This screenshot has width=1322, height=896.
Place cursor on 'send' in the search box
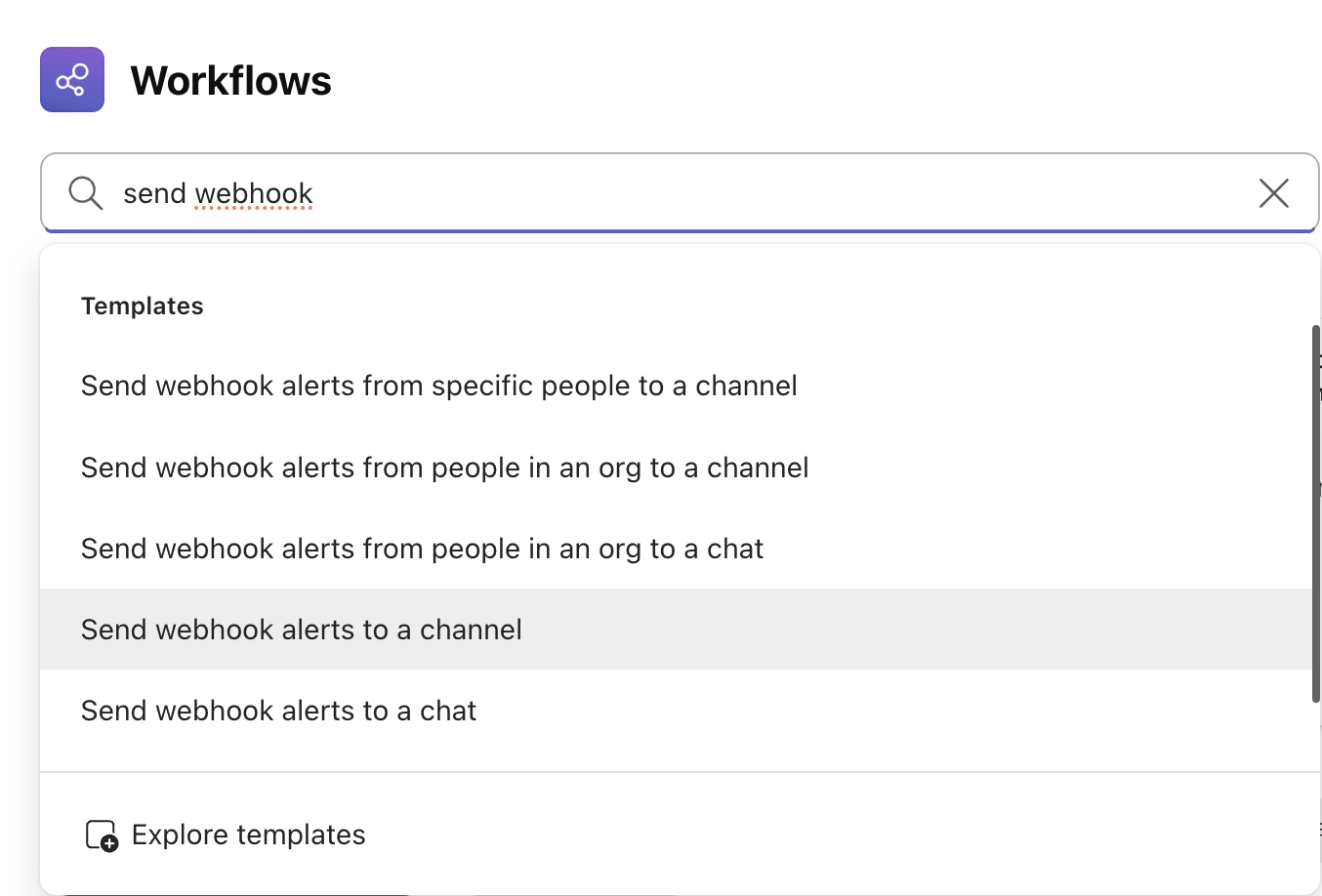coord(154,193)
